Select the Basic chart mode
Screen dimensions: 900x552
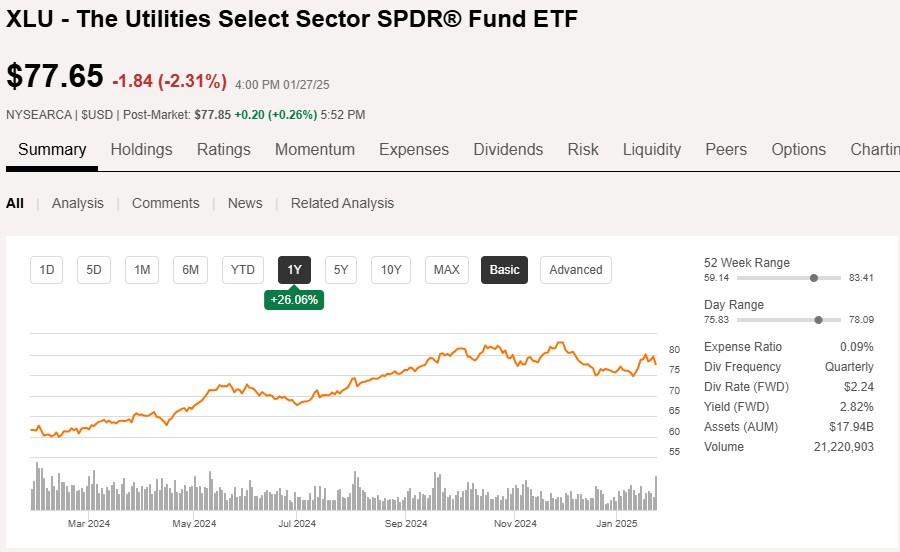[505, 270]
